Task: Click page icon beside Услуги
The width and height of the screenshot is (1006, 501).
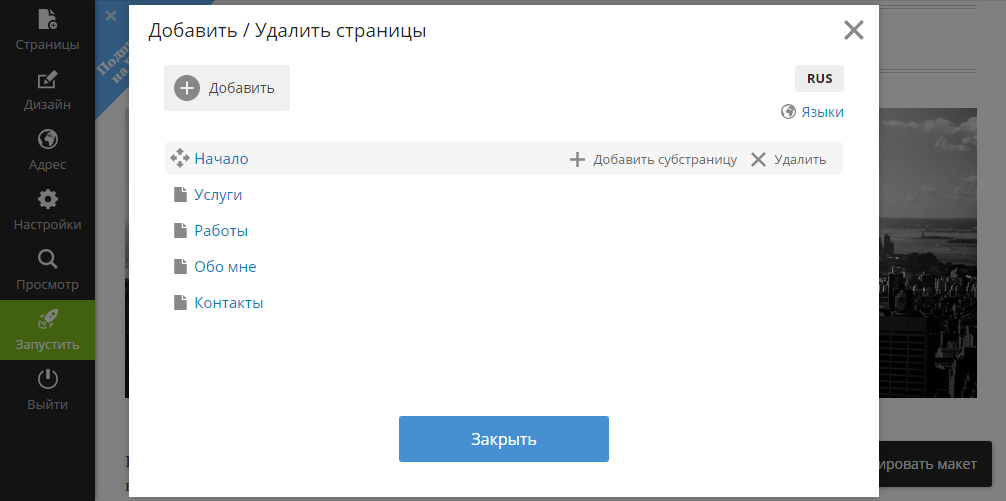Action: click(180, 194)
